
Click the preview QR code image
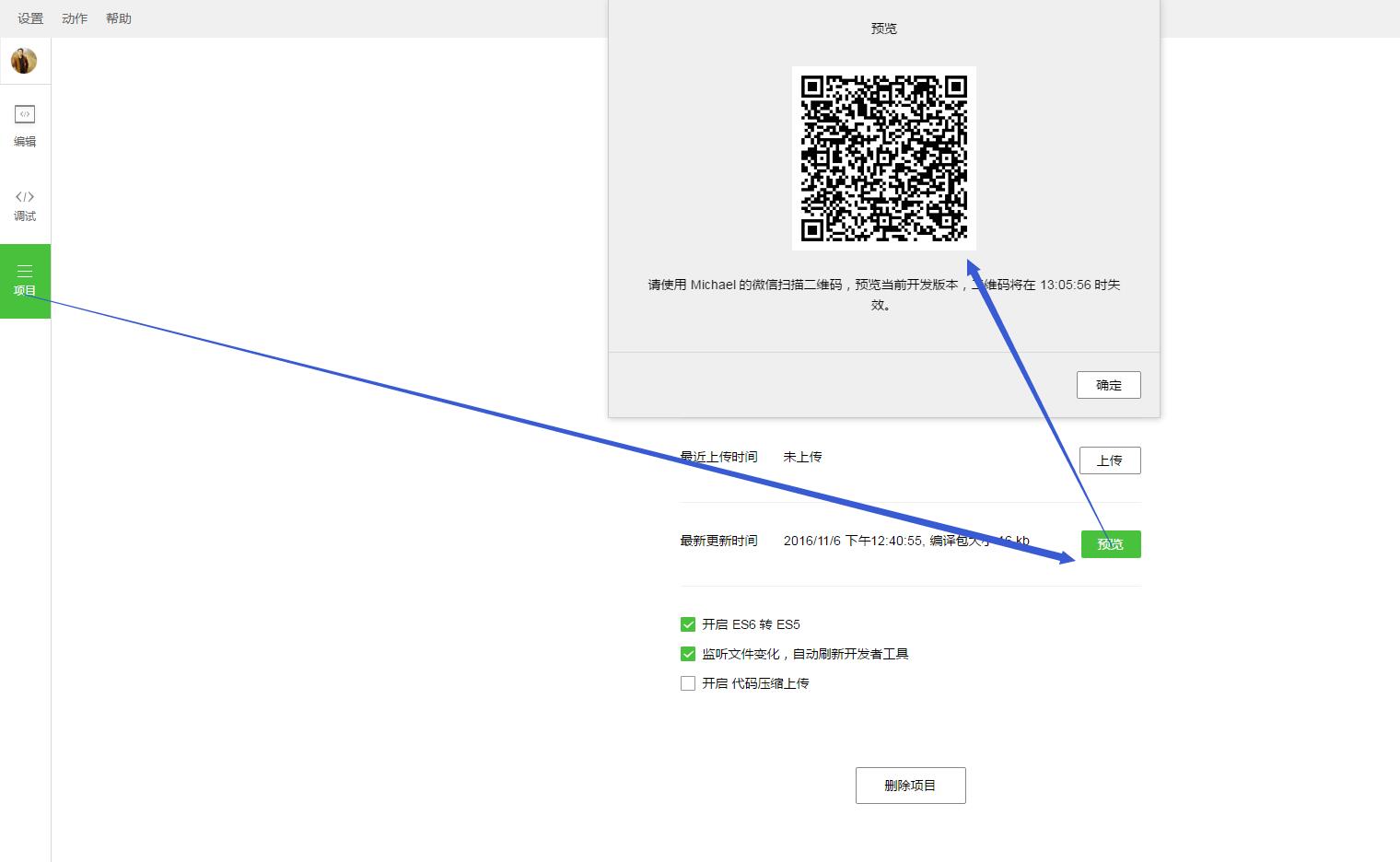pos(884,158)
